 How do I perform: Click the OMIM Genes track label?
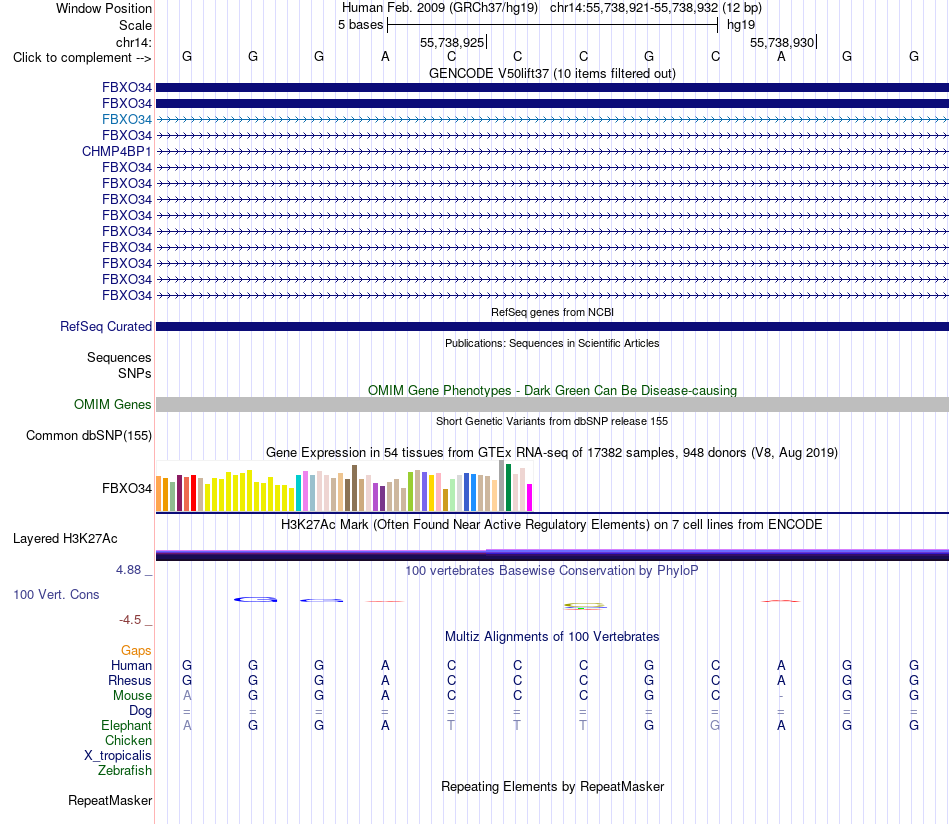(112, 404)
